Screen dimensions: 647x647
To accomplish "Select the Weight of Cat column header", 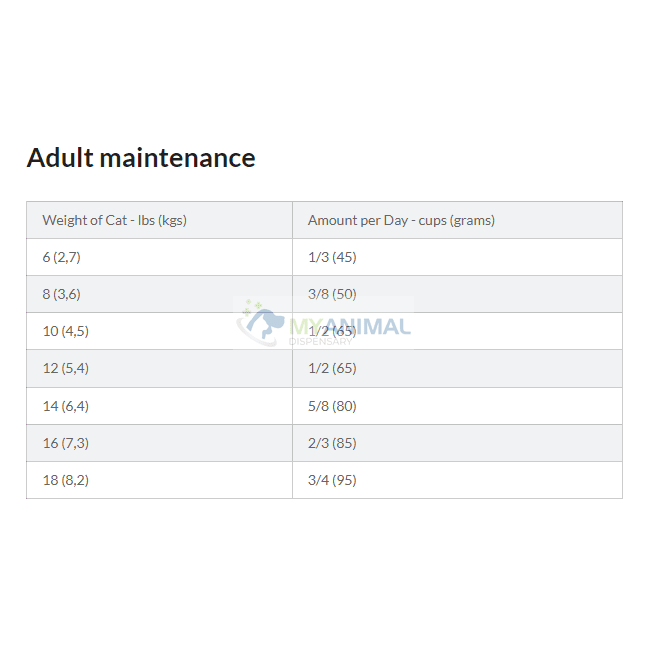I will coord(114,220).
